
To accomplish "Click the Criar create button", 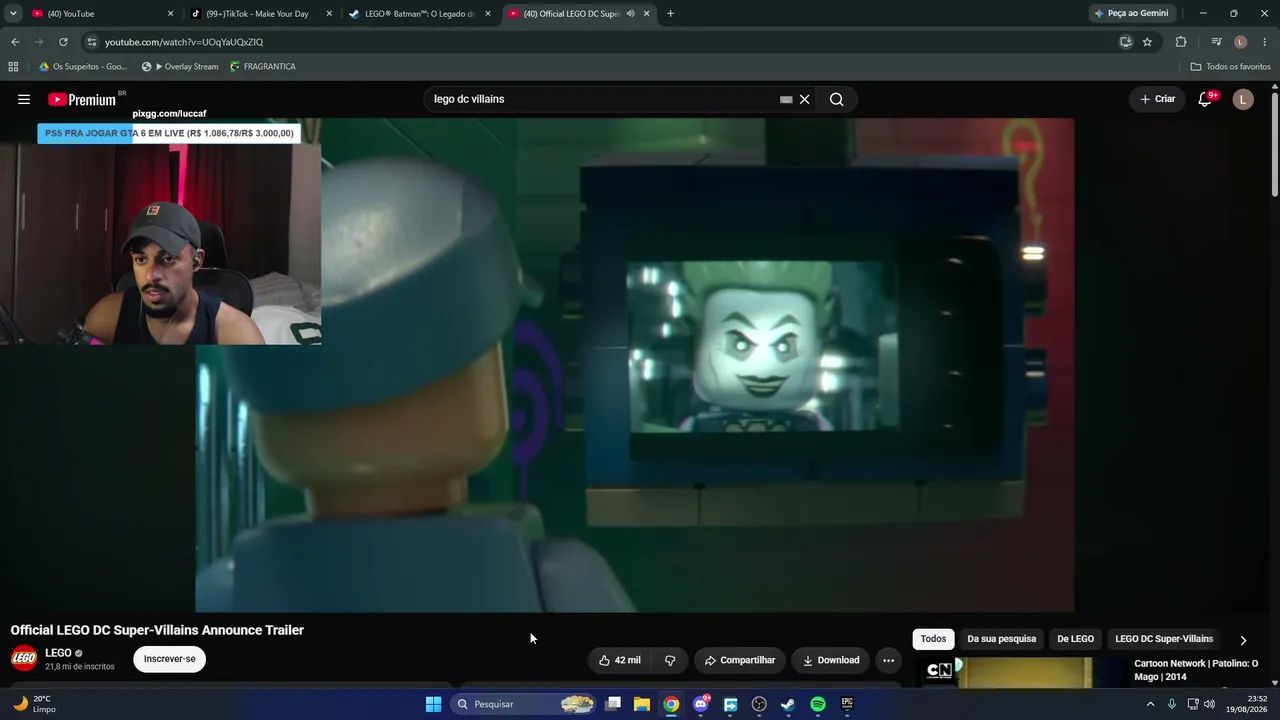I will [1157, 99].
